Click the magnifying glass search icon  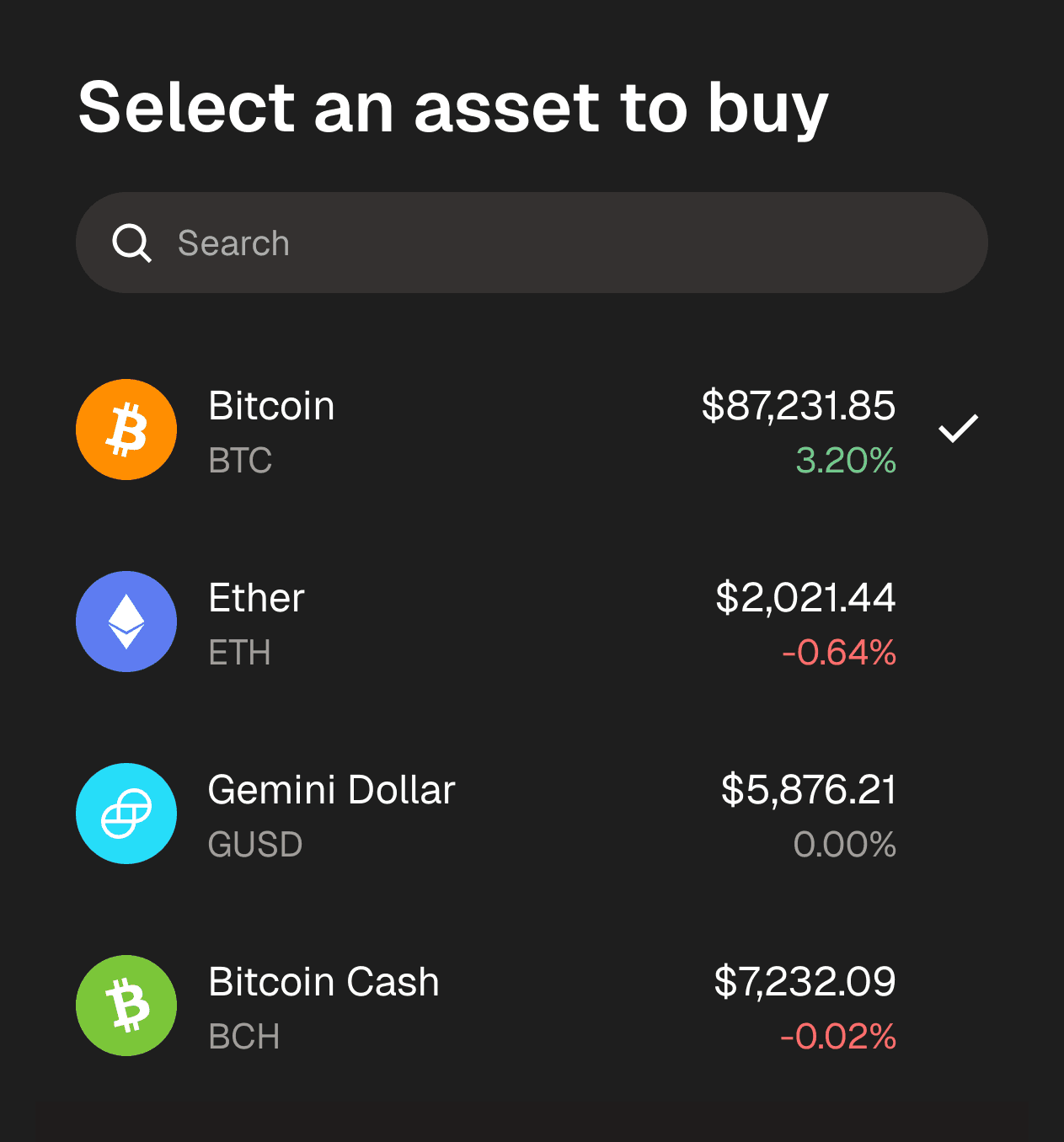pos(132,243)
